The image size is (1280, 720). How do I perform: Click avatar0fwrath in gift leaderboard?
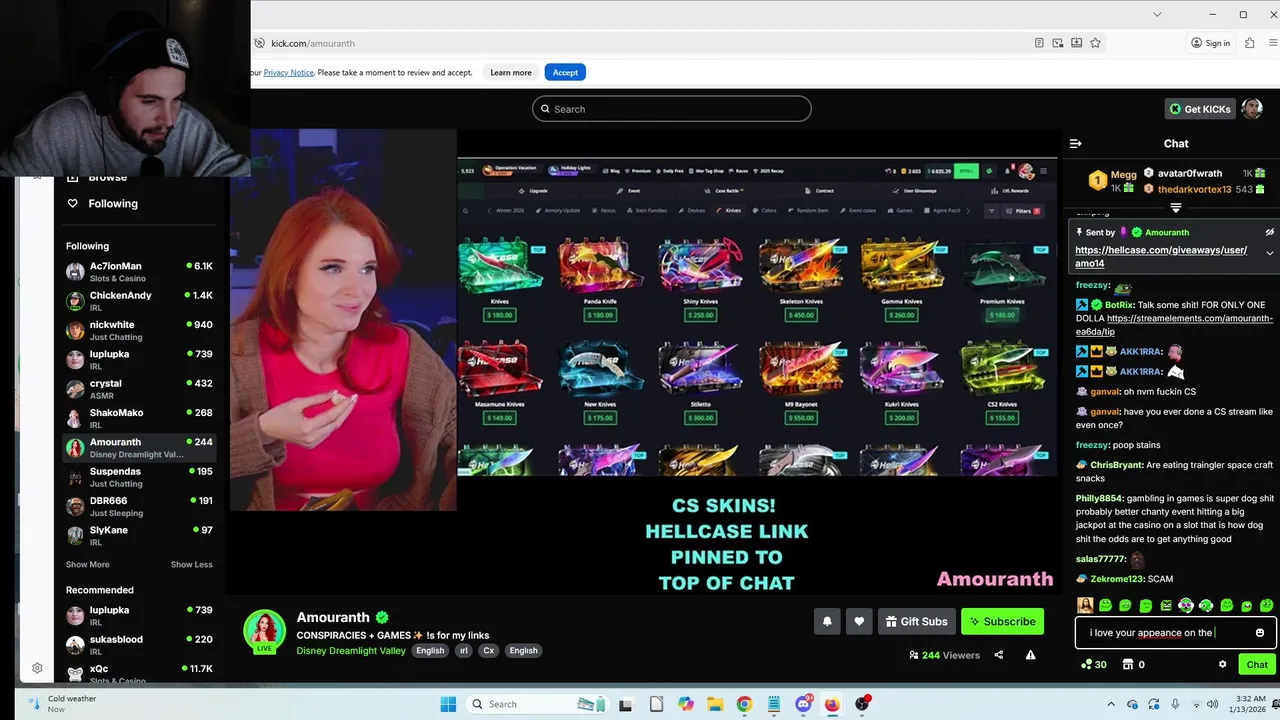[x=1190, y=173]
